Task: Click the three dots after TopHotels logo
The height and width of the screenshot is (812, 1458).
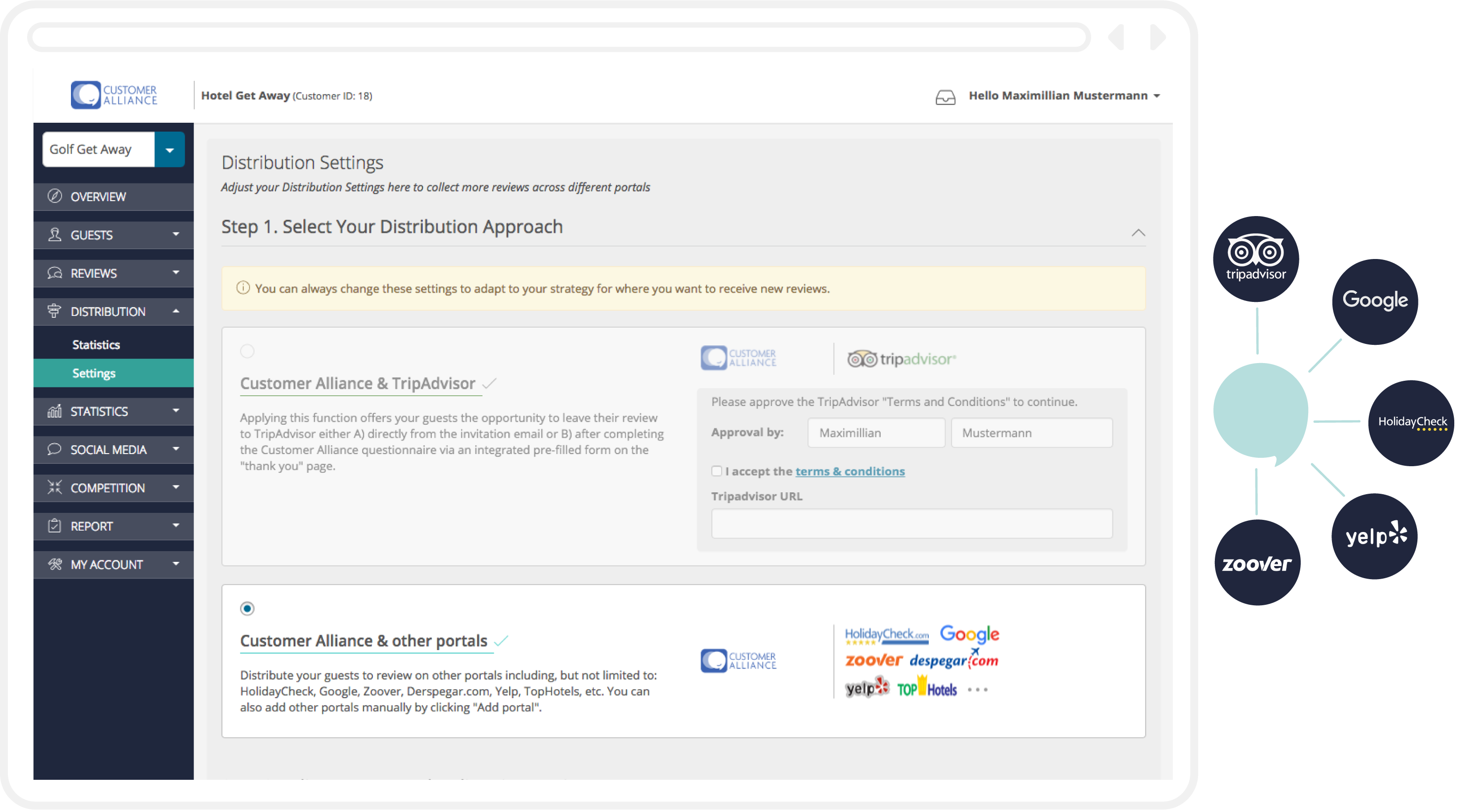Action: tap(977, 690)
